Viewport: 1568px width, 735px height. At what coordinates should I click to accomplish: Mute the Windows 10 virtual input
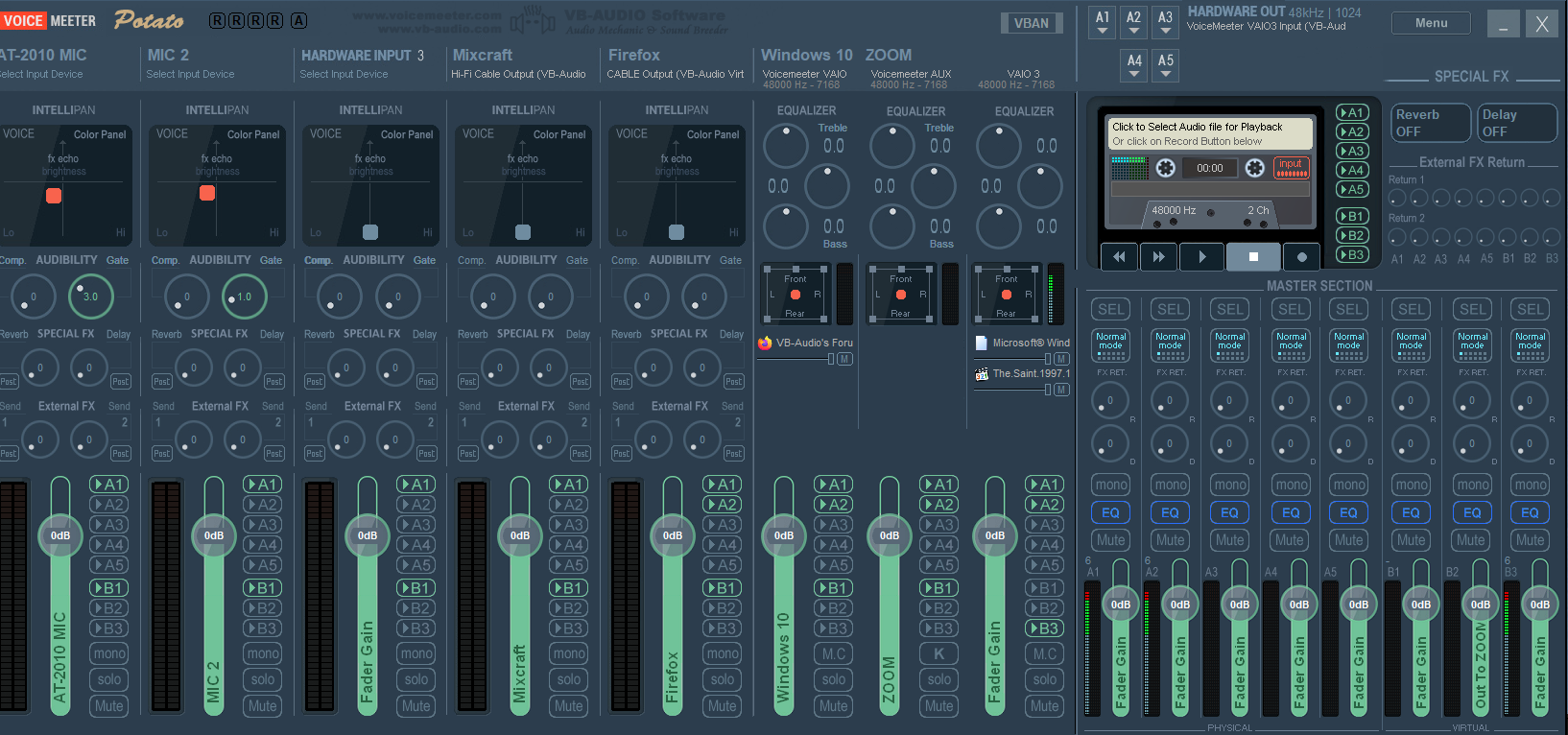click(834, 705)
